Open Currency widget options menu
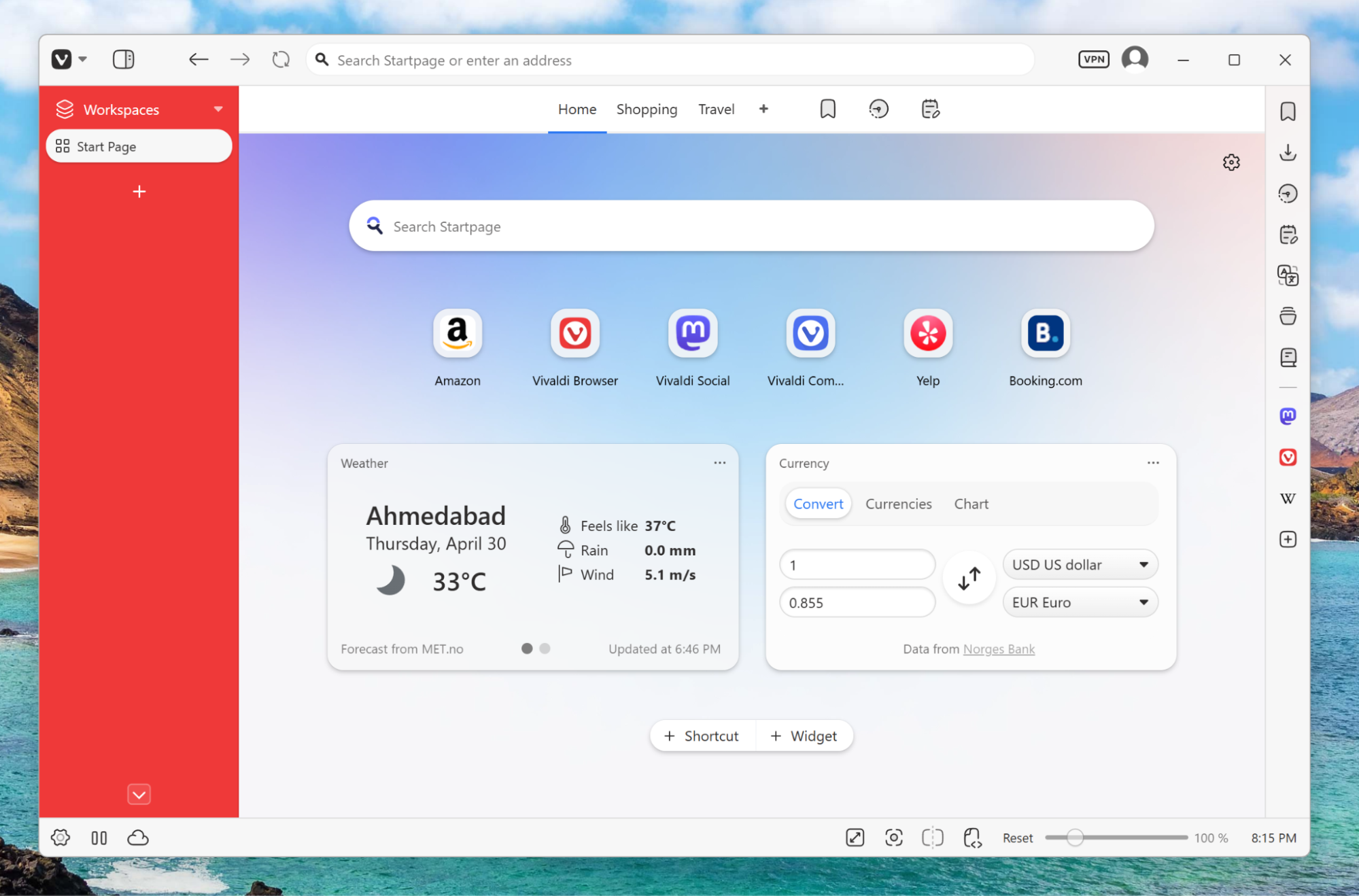This screenshot has width=1359, height=896. pos(1153,463)
